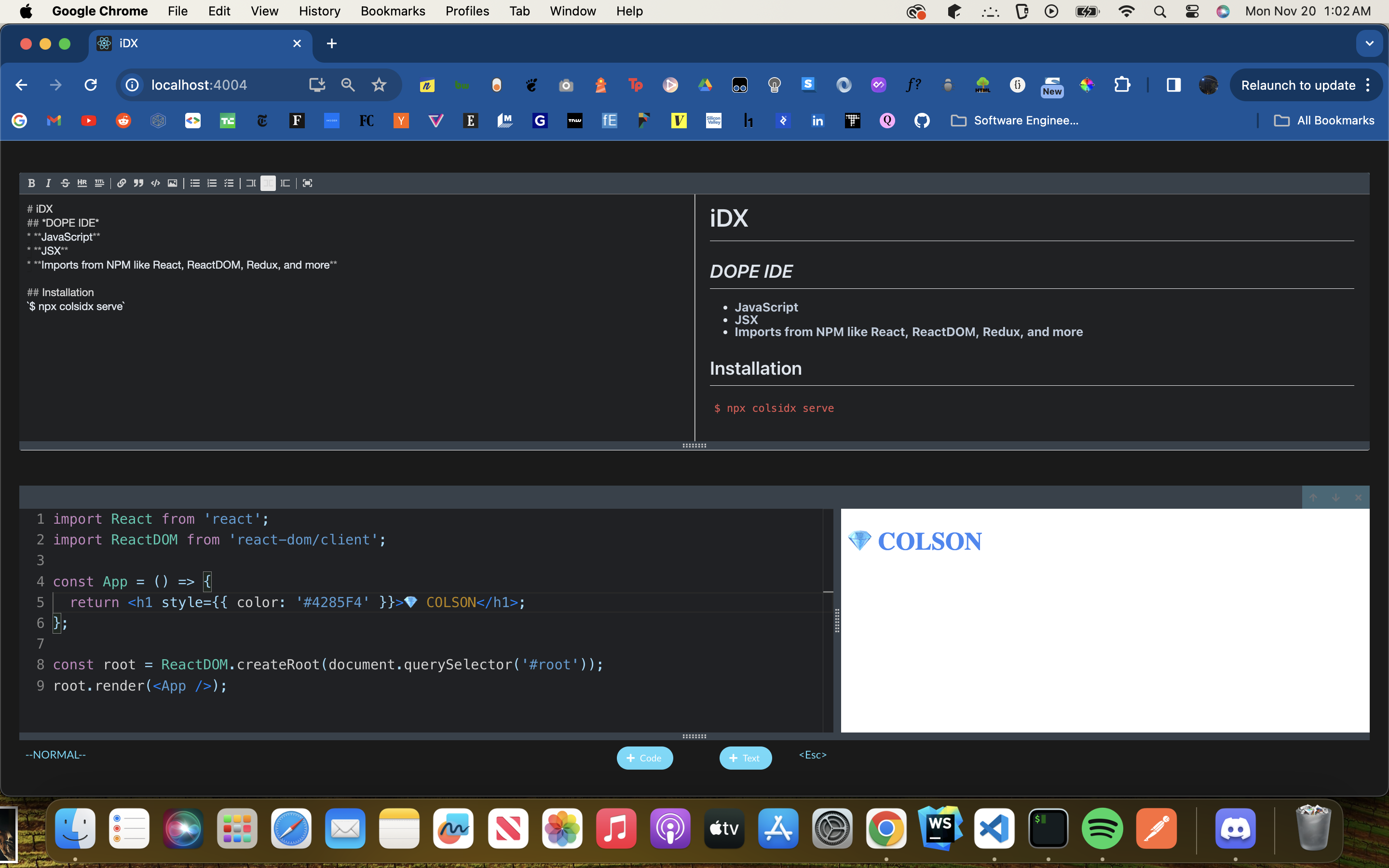Viewport: 1389px width, 868px height.
Task: Toggle fullscreen for the markdown editor
Action: tap(308, 183)
